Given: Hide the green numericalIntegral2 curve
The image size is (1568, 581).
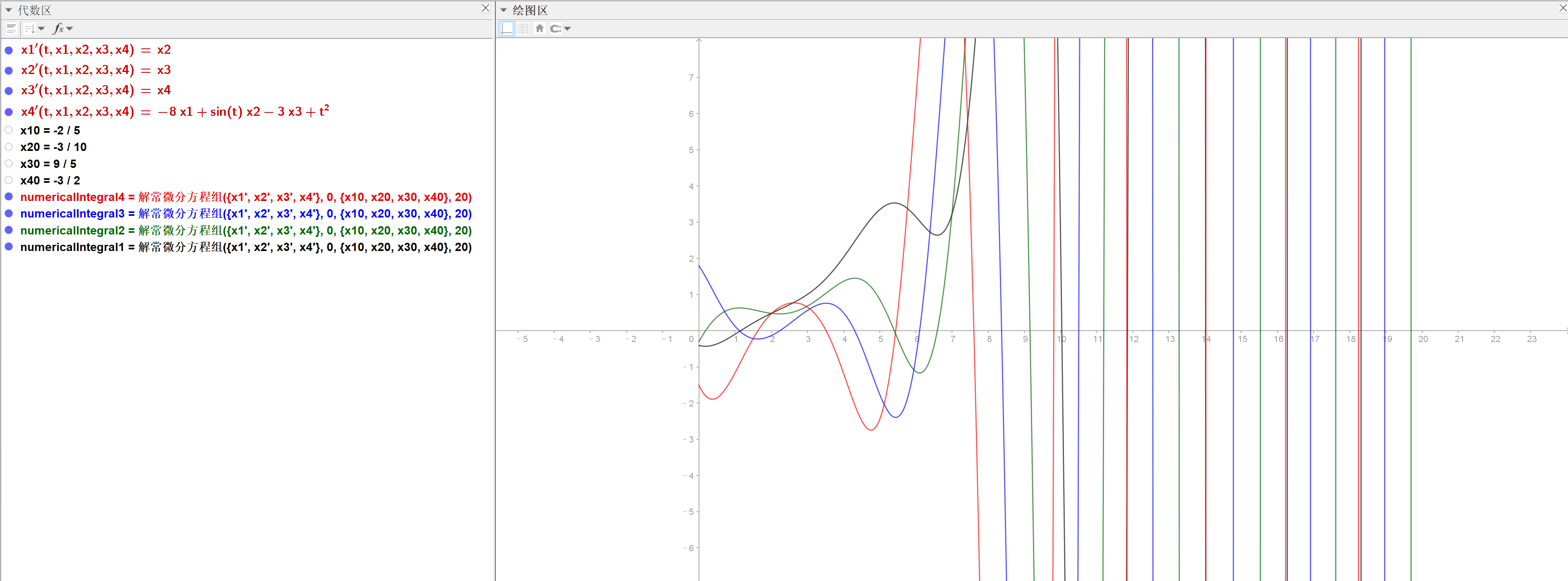Looking at the screenshot, I should coord(9,230).
